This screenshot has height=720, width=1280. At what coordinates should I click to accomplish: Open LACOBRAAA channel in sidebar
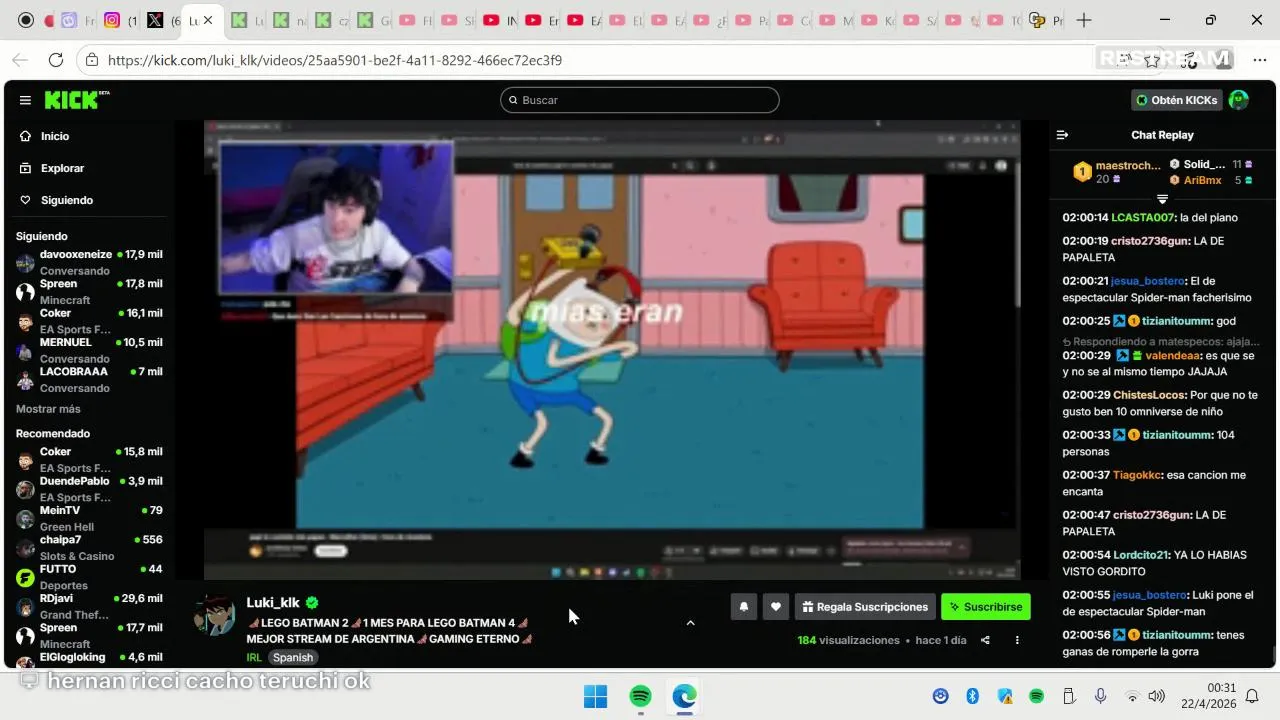88,379
